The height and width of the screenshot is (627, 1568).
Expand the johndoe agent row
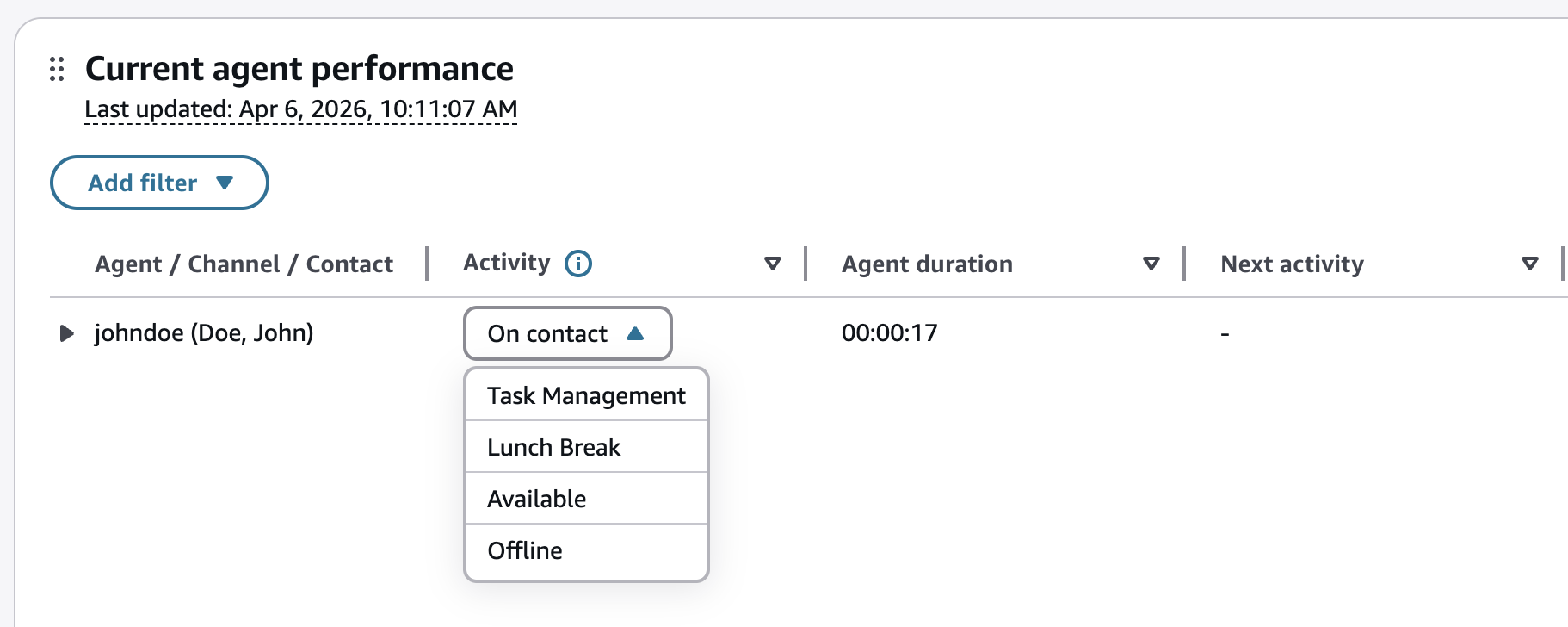66,333
